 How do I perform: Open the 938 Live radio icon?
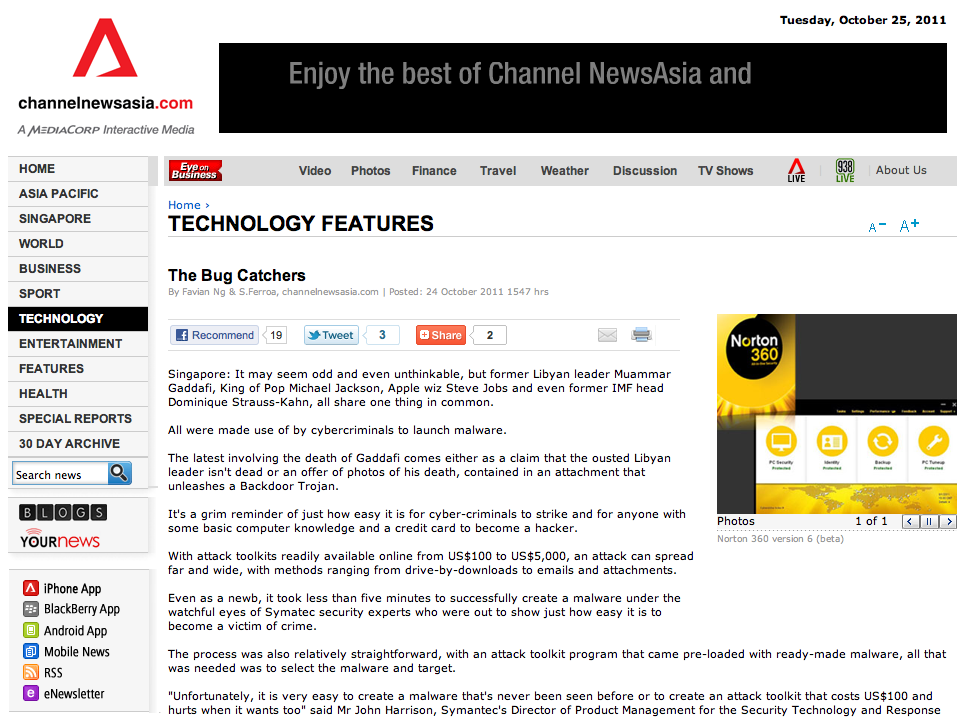click(845, 170)
